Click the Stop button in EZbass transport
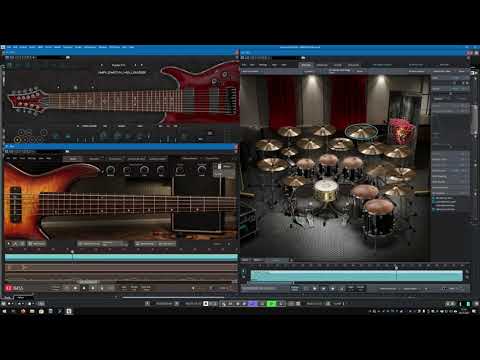The width and height of the screenshot is (480, 360). point(75,288)
